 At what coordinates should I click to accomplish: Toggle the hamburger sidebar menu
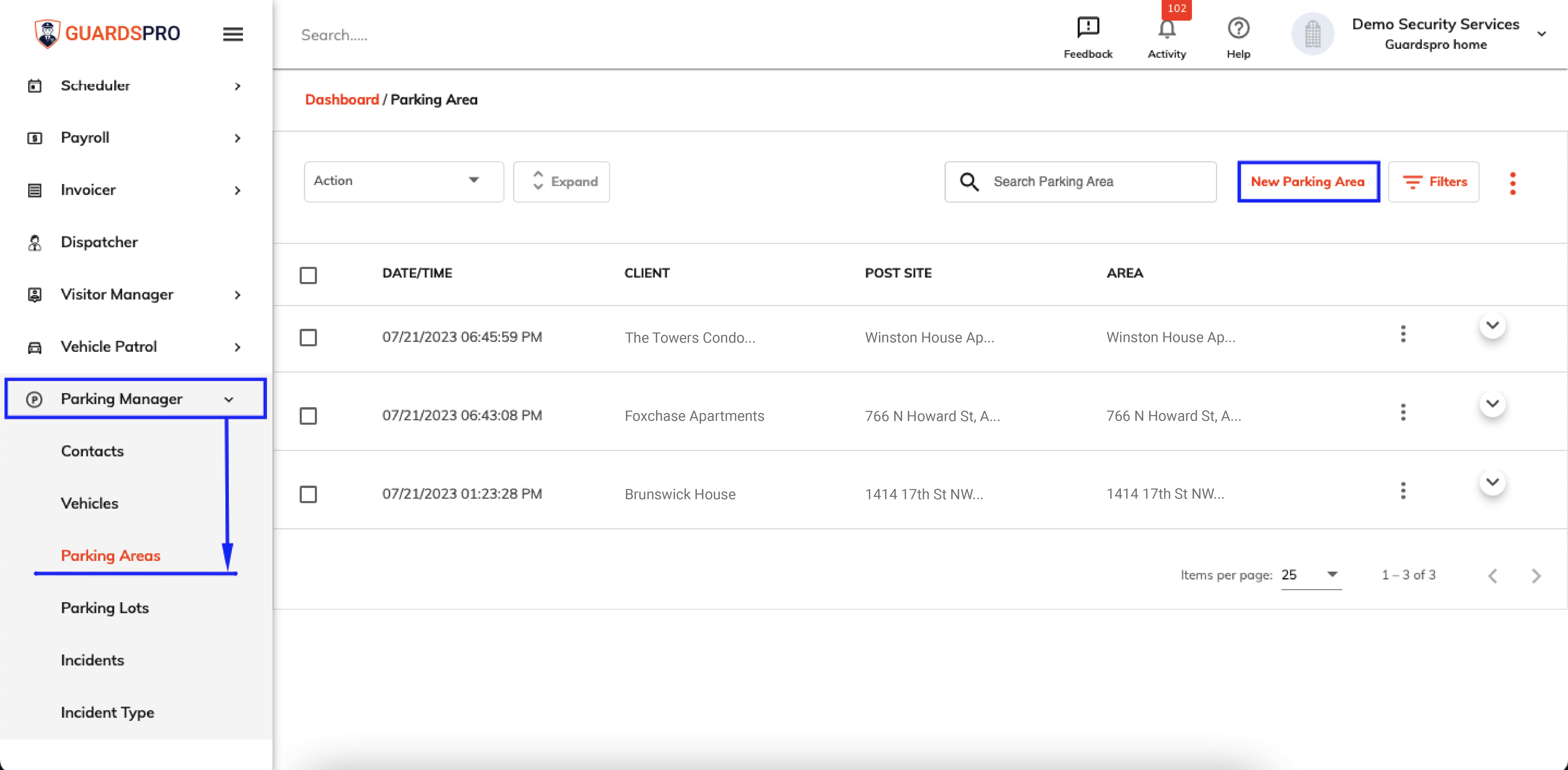232,34
